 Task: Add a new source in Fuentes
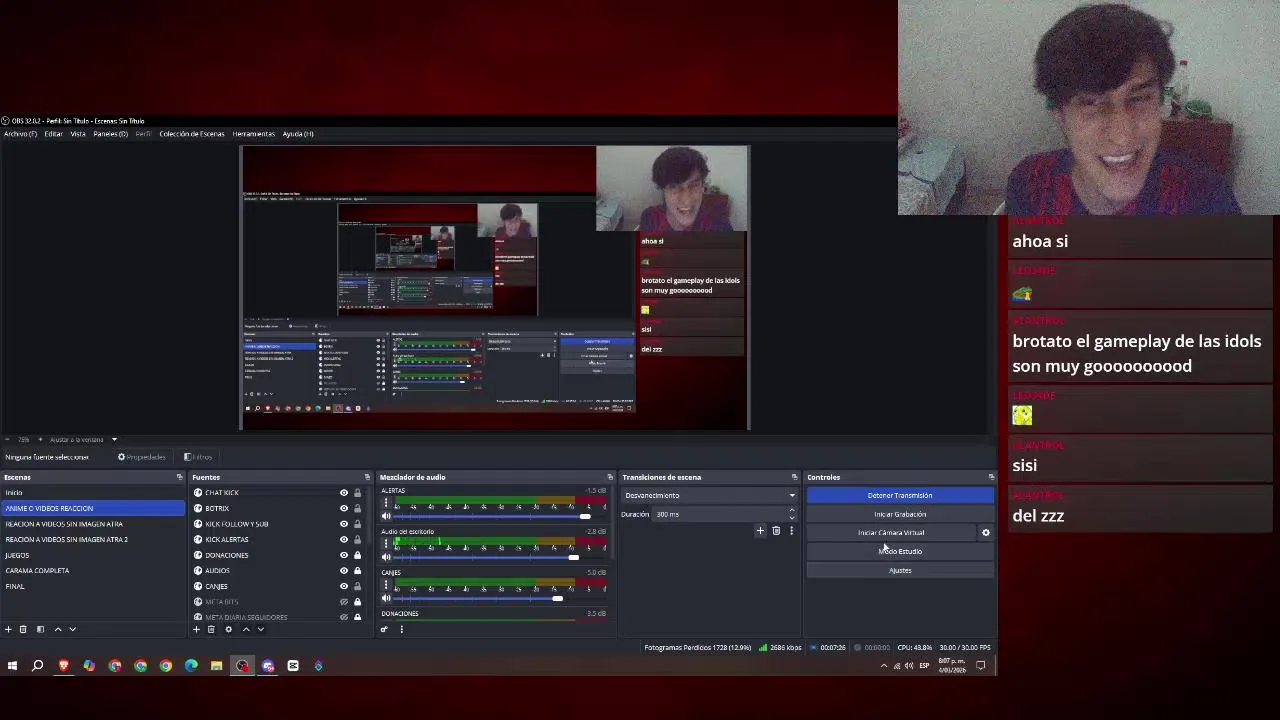click(x=196, y=629)
